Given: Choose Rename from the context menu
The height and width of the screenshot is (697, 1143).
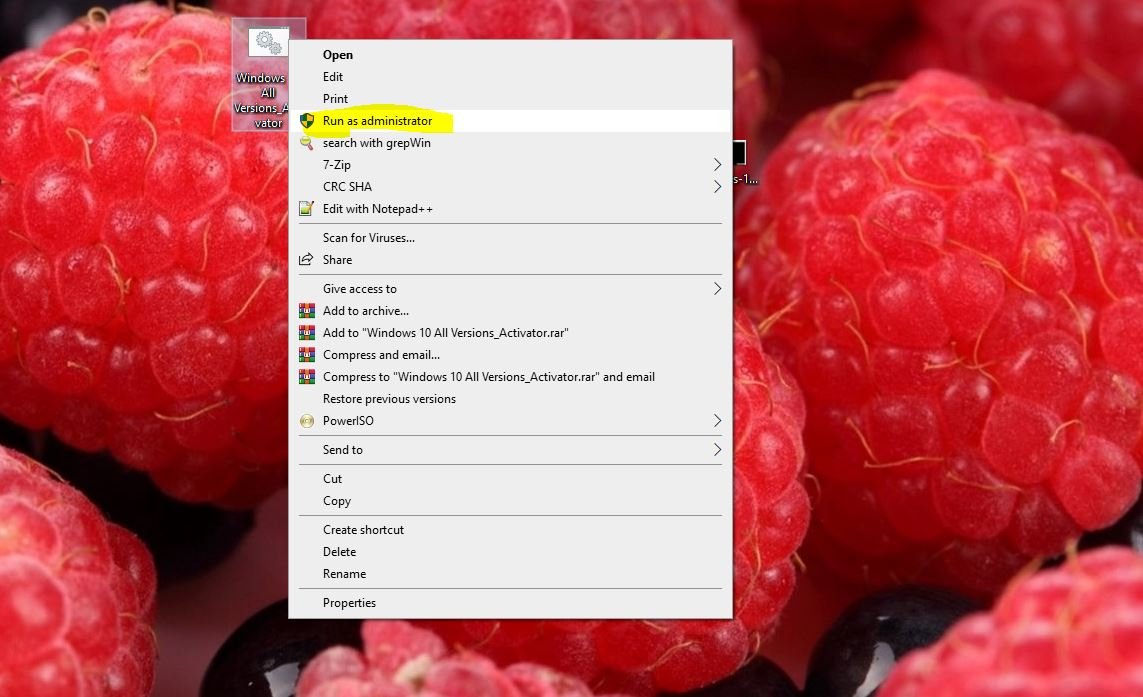Looking at the screenshot, I should pos(510,574).
